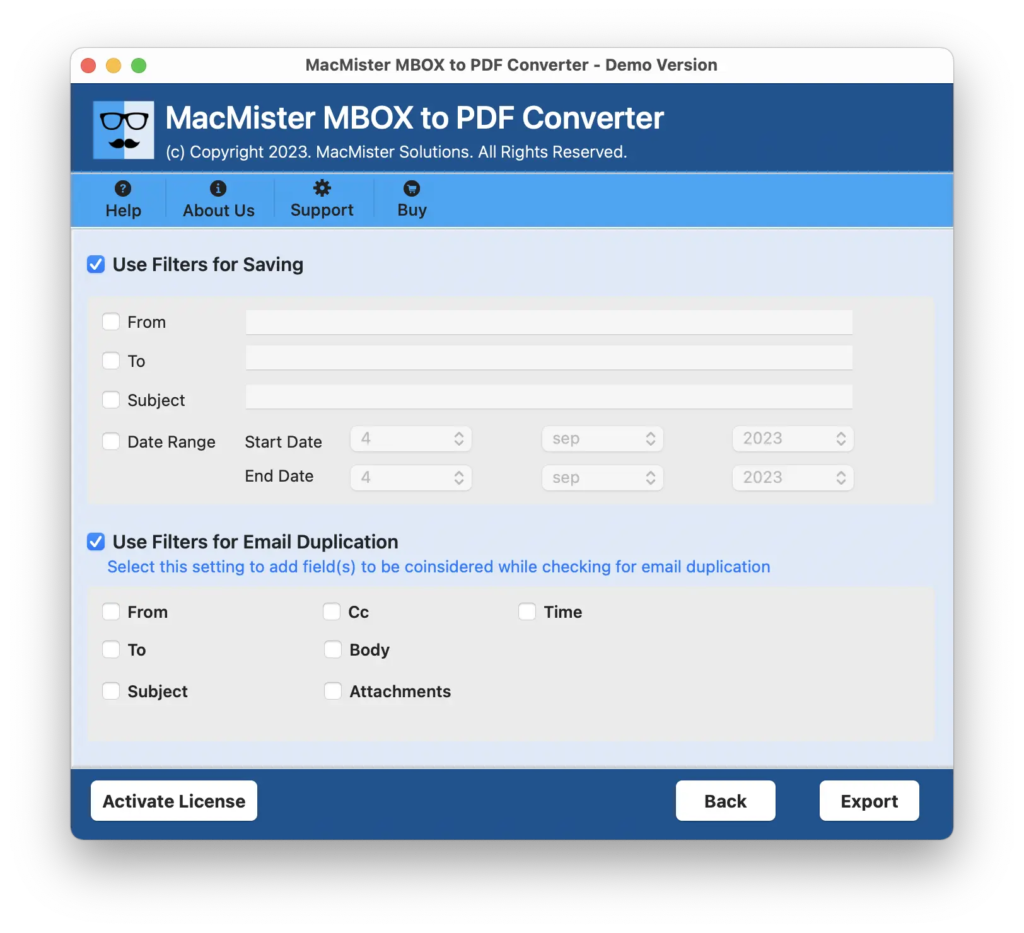Tick the Body duplication checkbox
Screen dimensions: 1024x933
(x=333, y=650)
